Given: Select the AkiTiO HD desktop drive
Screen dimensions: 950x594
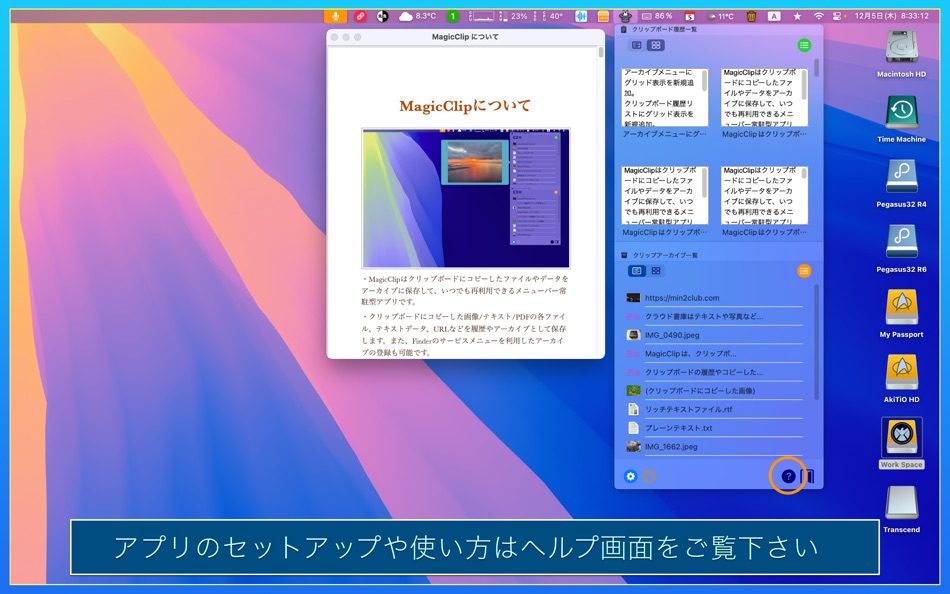Looking at the screenshot, I should [x=902, y=379].
